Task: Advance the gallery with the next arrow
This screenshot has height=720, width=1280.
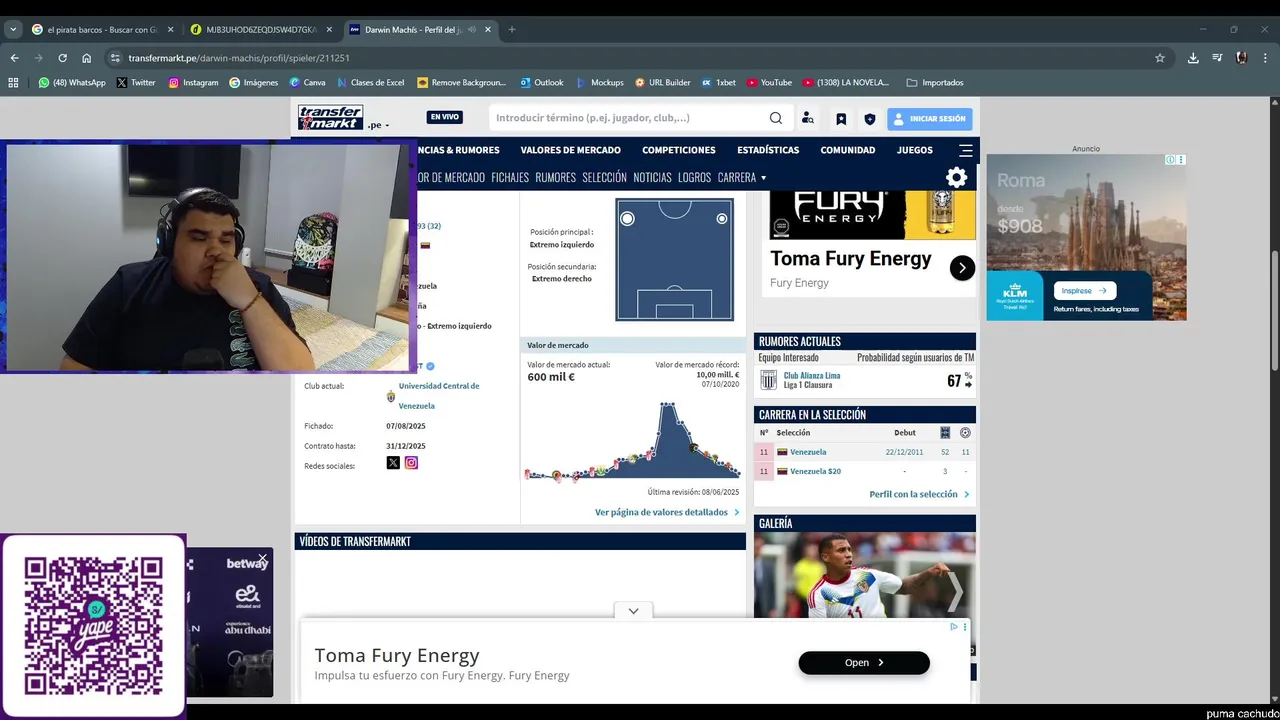Action: tap(955, 592)
